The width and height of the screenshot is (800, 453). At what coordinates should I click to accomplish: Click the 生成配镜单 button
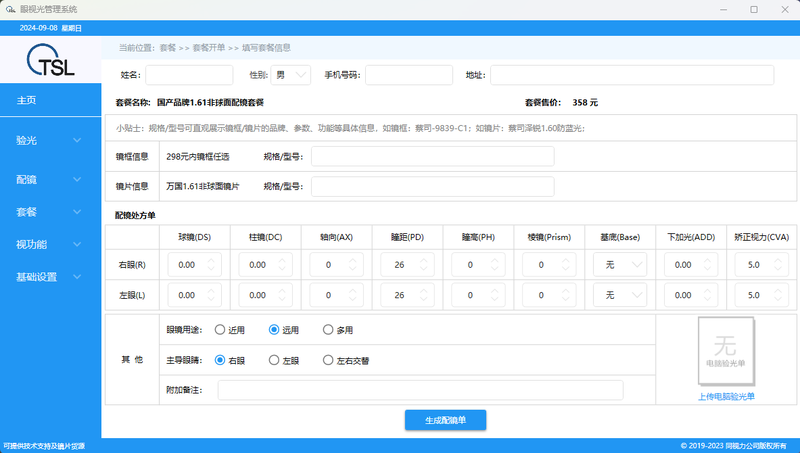click(445, 420)
